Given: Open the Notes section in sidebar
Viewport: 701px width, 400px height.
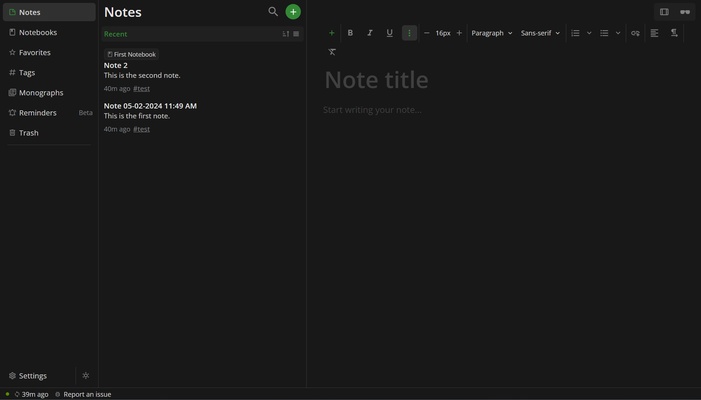Looking at the screenshot, I should point(49,12).
